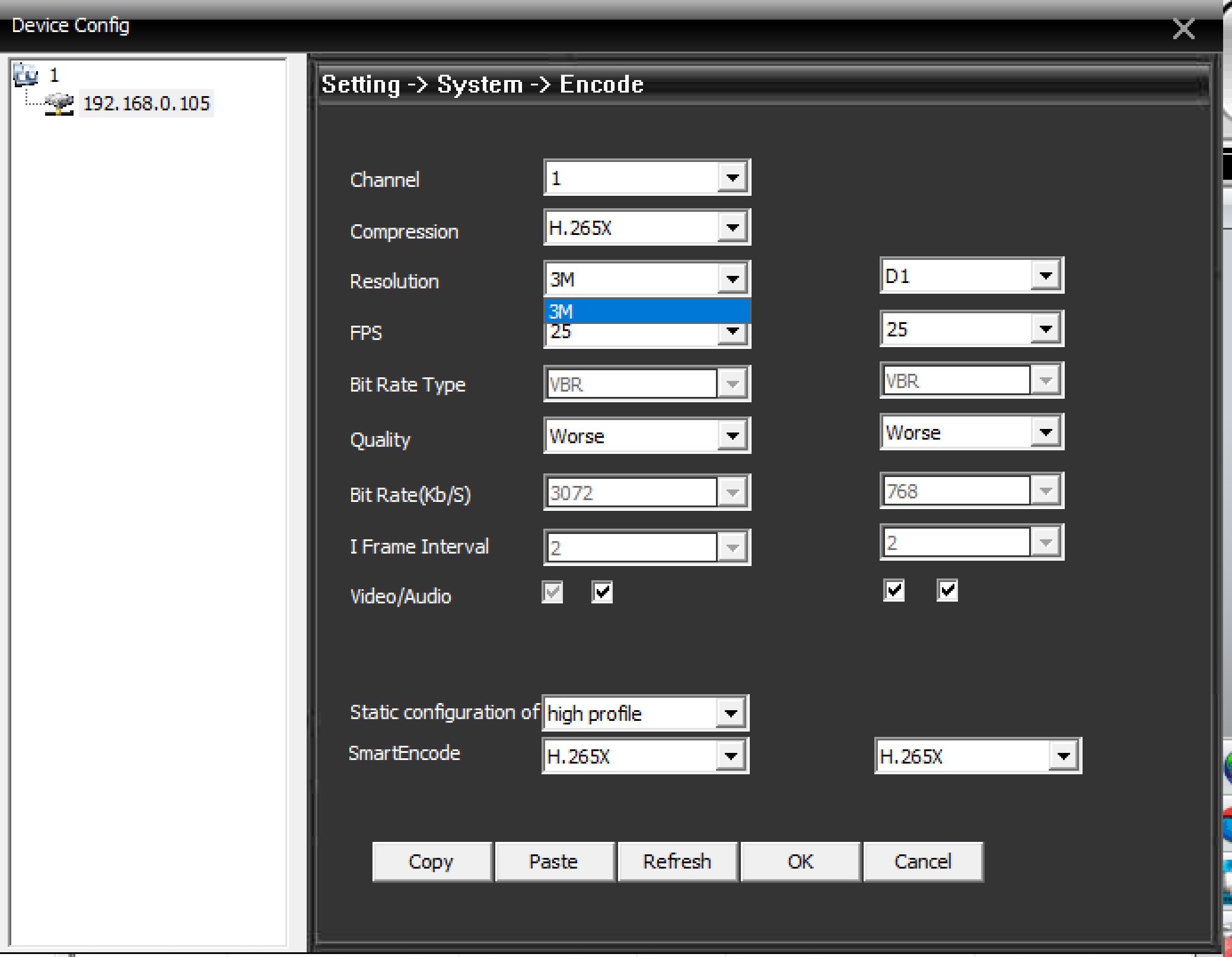
Task: Click the device group icon labeled 1
Action: [26, 75]
